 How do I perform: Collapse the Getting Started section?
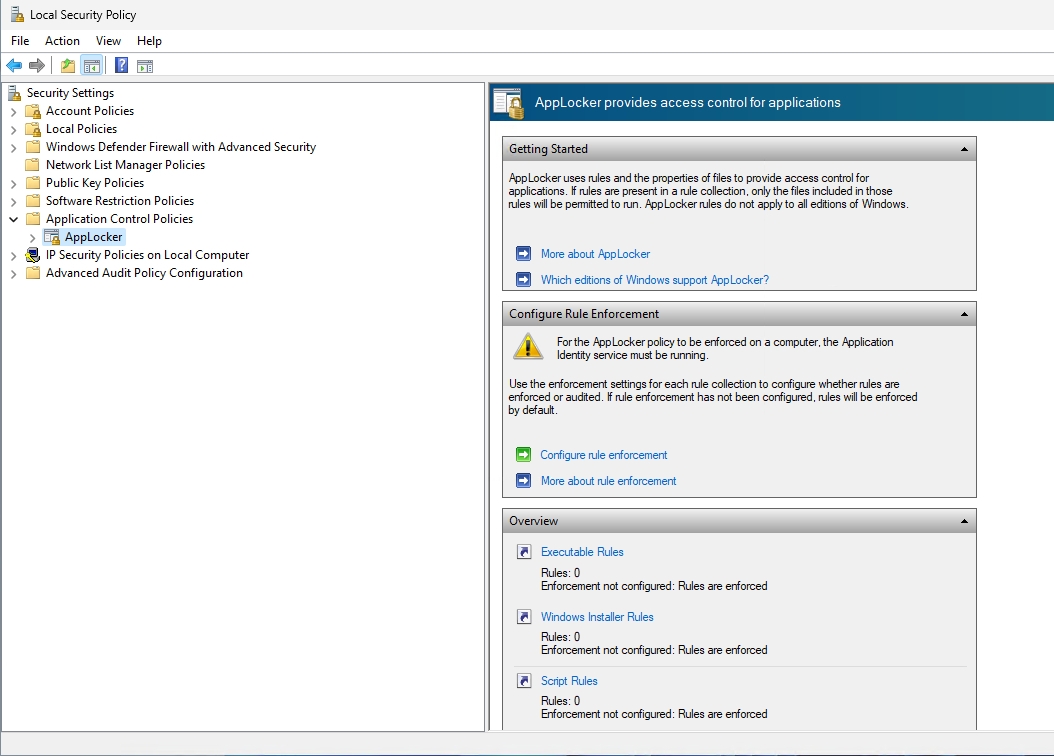click(964, 148)
